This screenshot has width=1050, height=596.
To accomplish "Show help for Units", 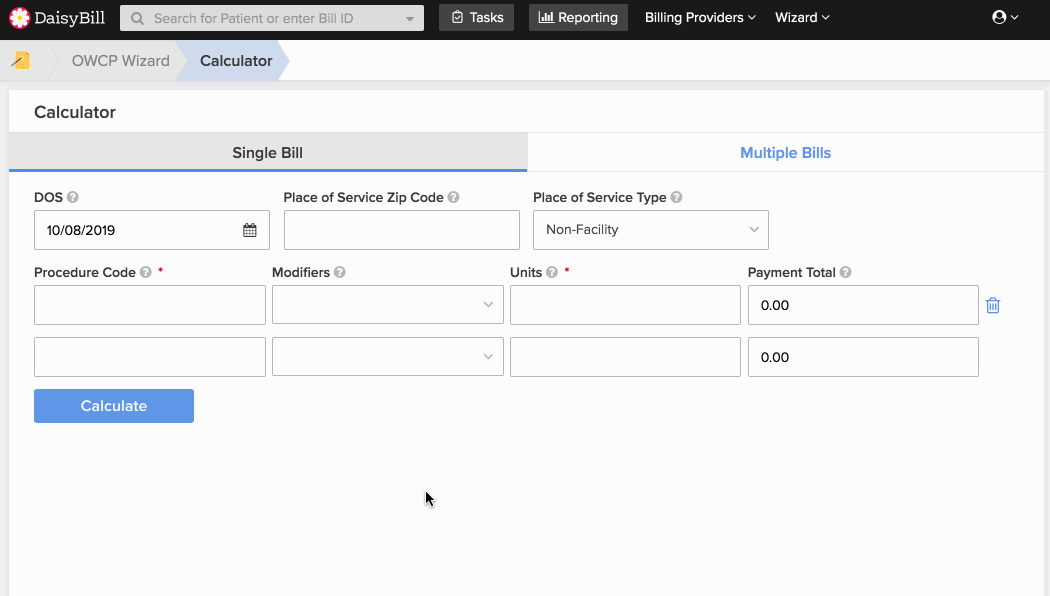I will 552,273.
